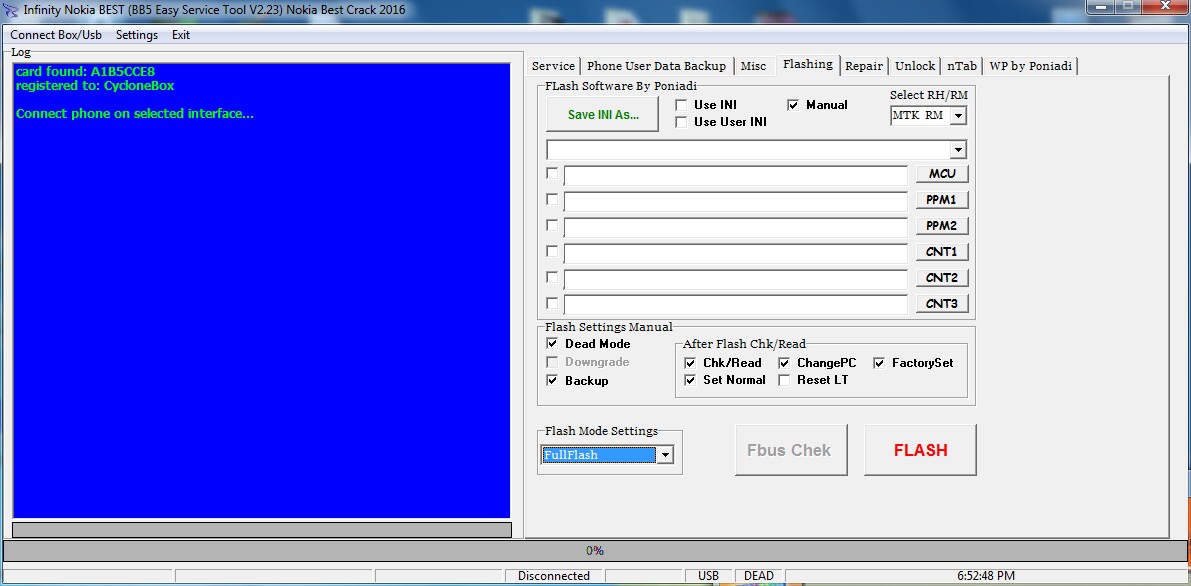This screenshot has width=1191, height=586.
Task: Switch to the Misc tab
Action: [x=753, y=66]
